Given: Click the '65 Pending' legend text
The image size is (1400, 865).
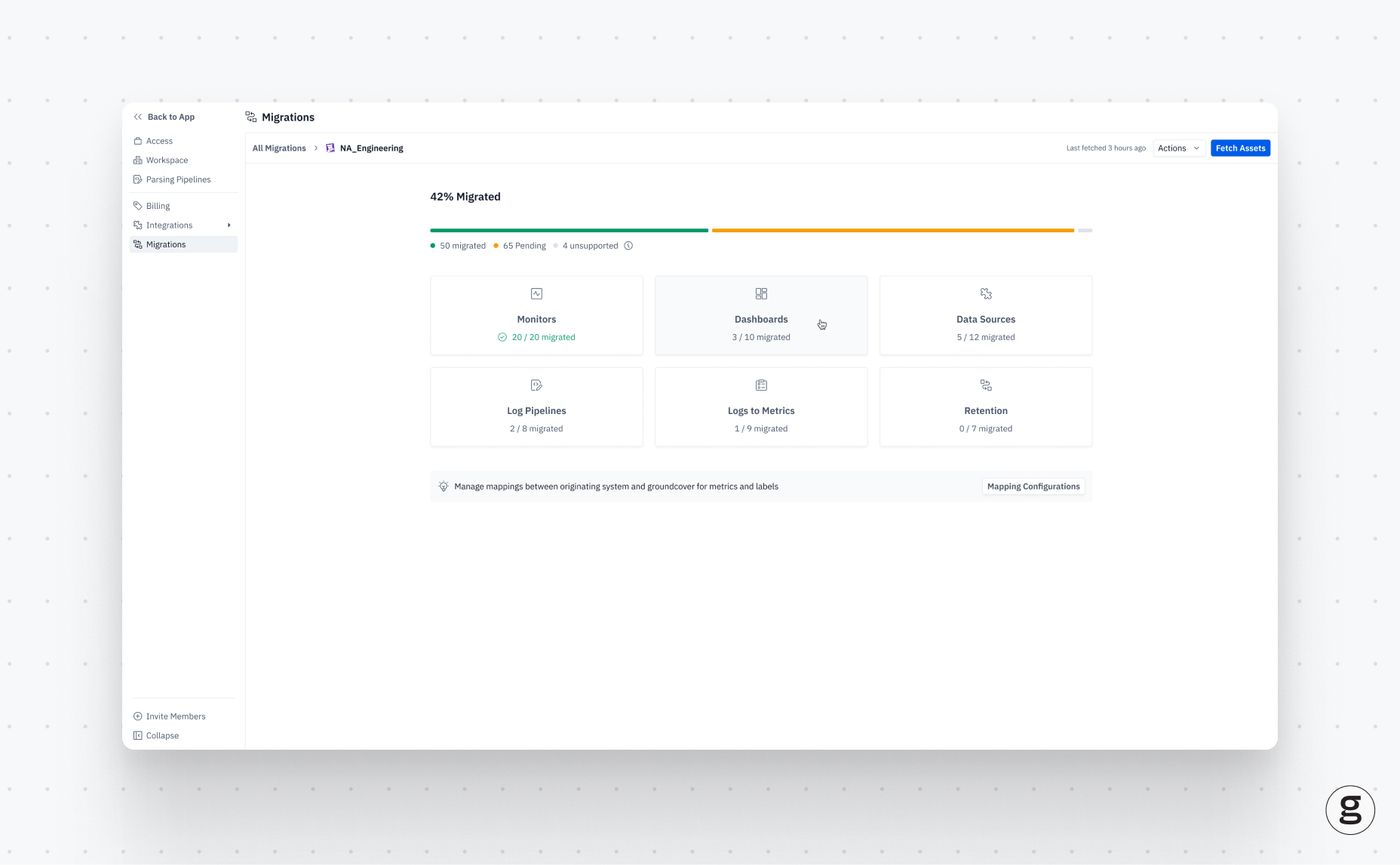Looking at the screenshot, I should click(524, 246).
